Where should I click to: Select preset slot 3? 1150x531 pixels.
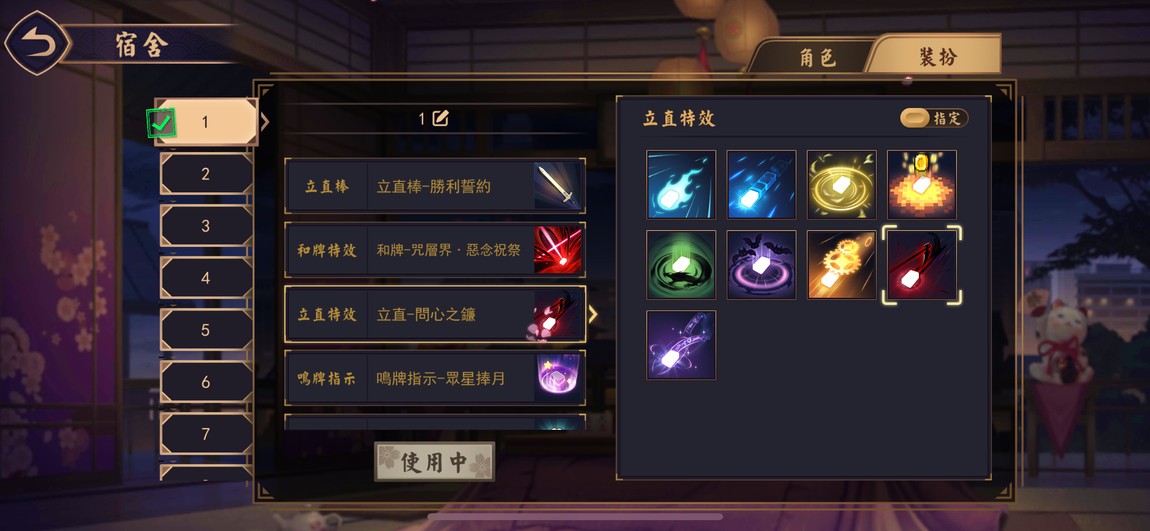click(206, 226)
